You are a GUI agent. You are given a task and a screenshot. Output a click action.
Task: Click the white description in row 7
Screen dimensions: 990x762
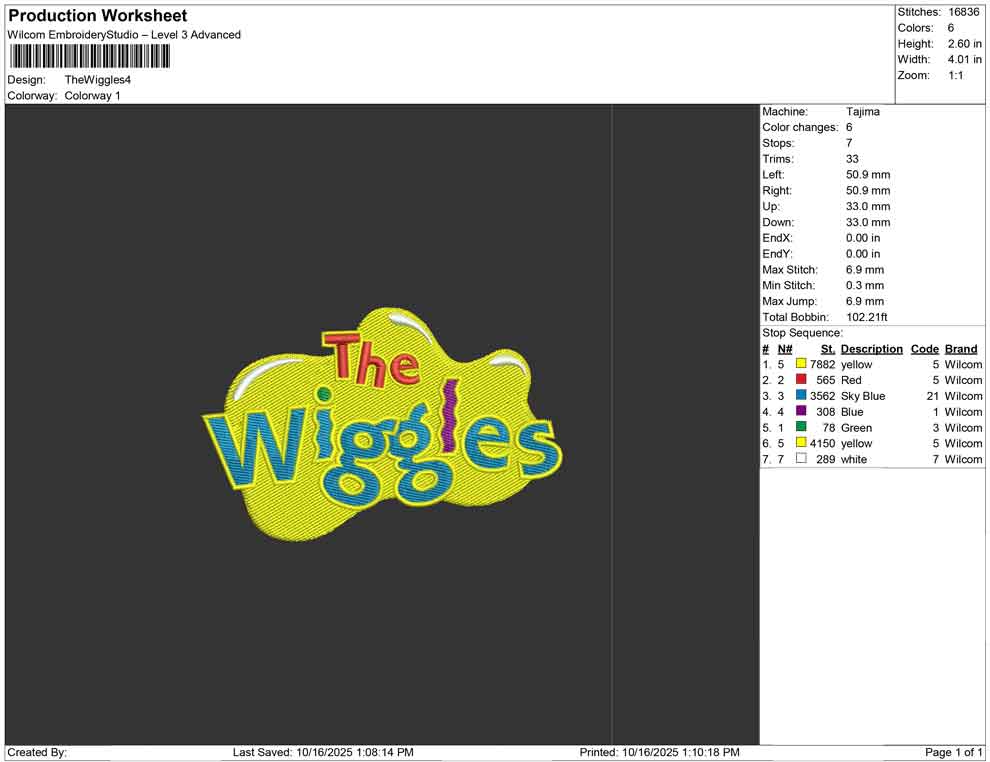[854, 459]
